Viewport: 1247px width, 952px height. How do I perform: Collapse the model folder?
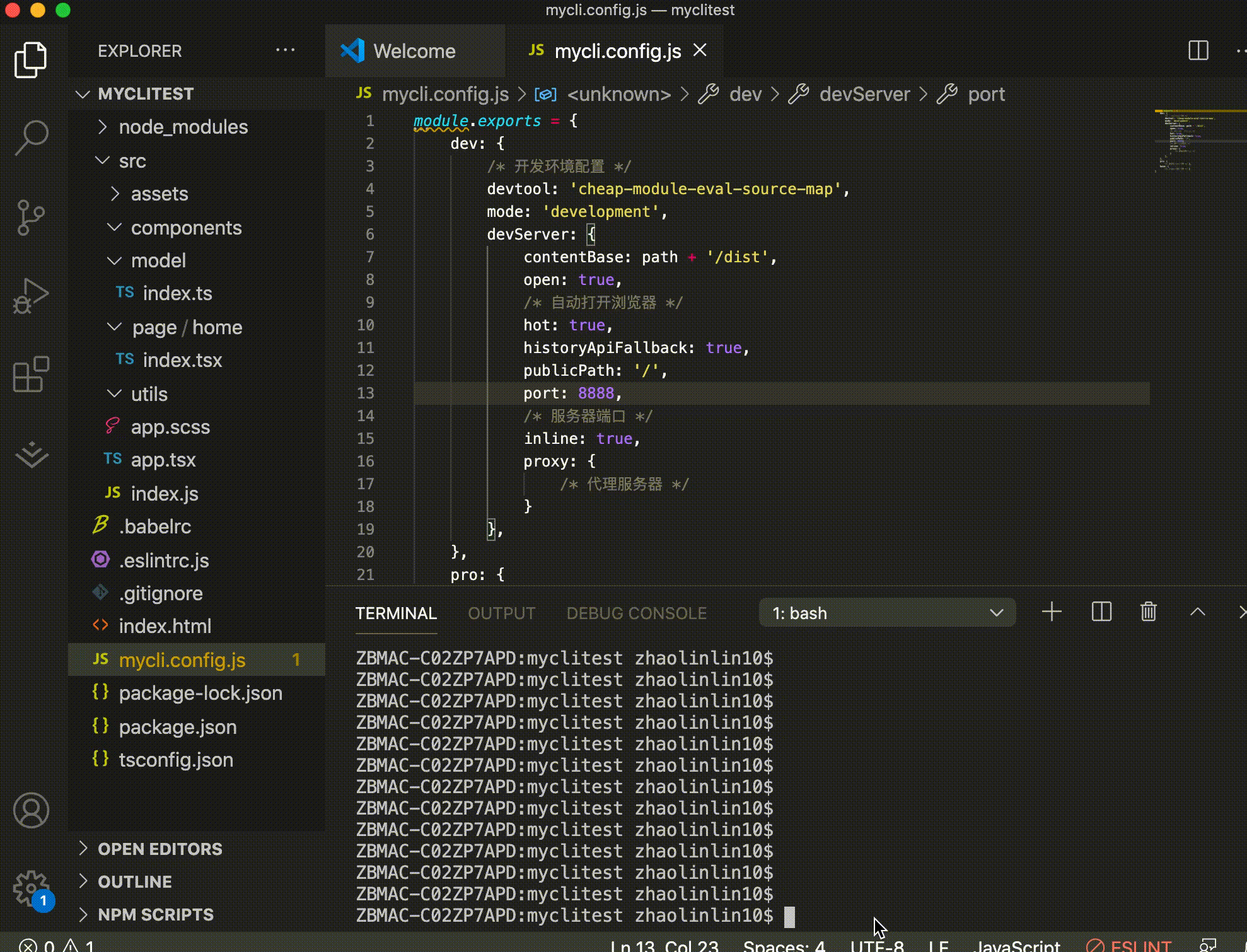[x=196, y=260]
